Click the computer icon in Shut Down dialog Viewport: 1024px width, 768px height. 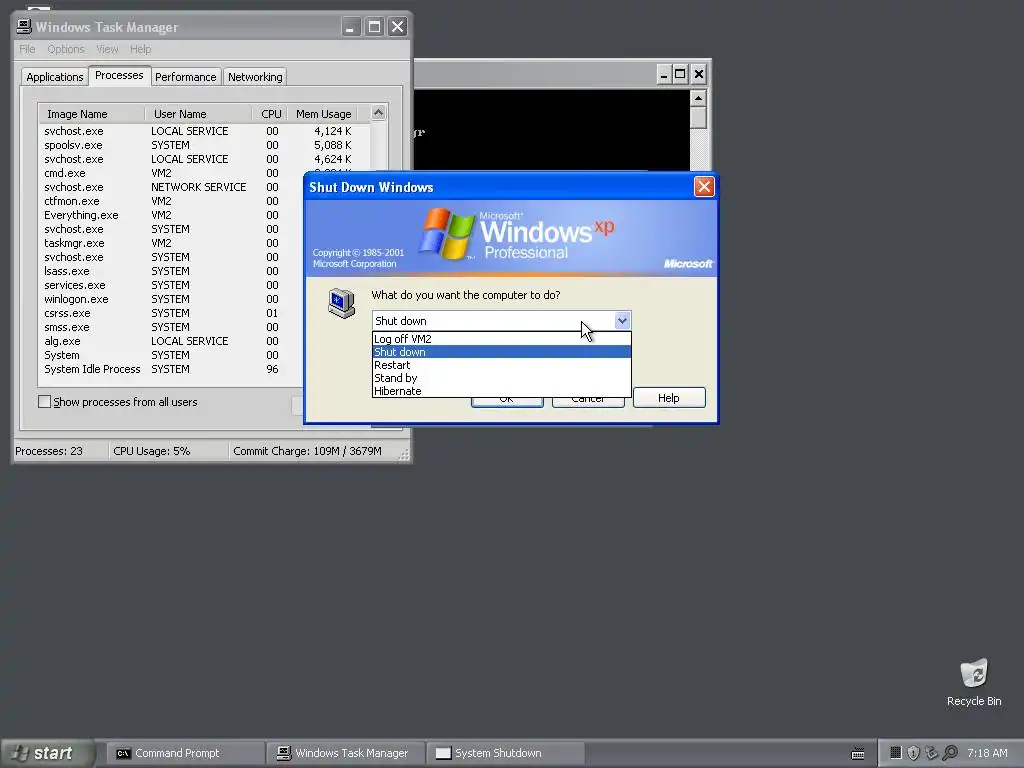click(342, 304)
